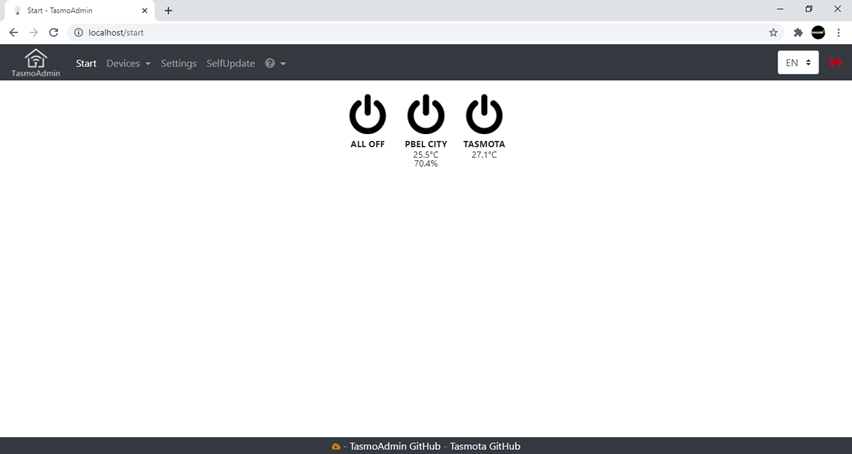Open the Start menu item
Viewport: 852px width, 454px height.
(86, 64)
